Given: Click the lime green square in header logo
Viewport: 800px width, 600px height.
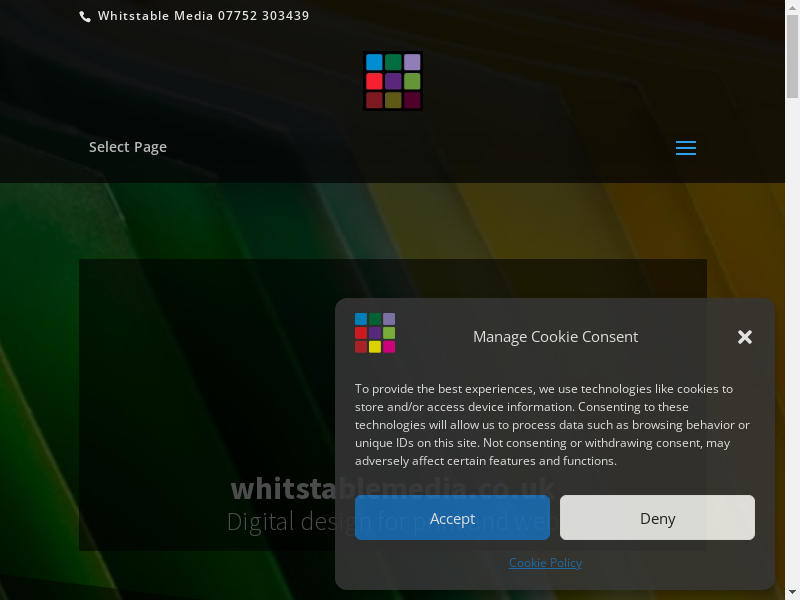Looking at the screenshot, I should pos(412,81).
